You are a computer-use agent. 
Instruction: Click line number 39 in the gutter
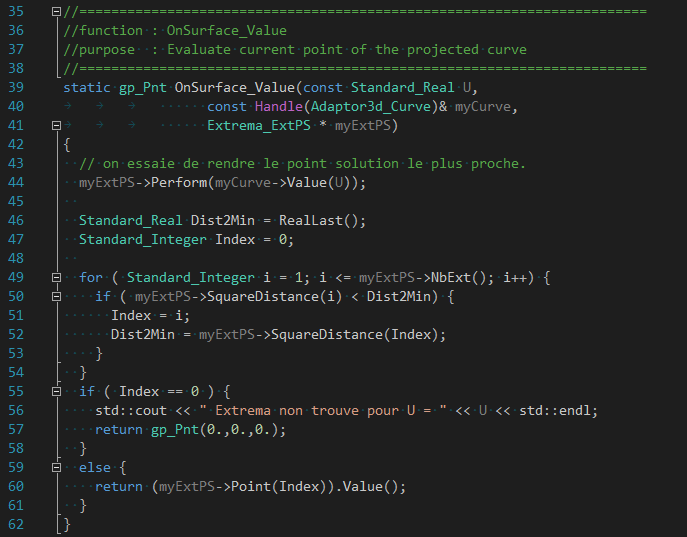[16, 88]
